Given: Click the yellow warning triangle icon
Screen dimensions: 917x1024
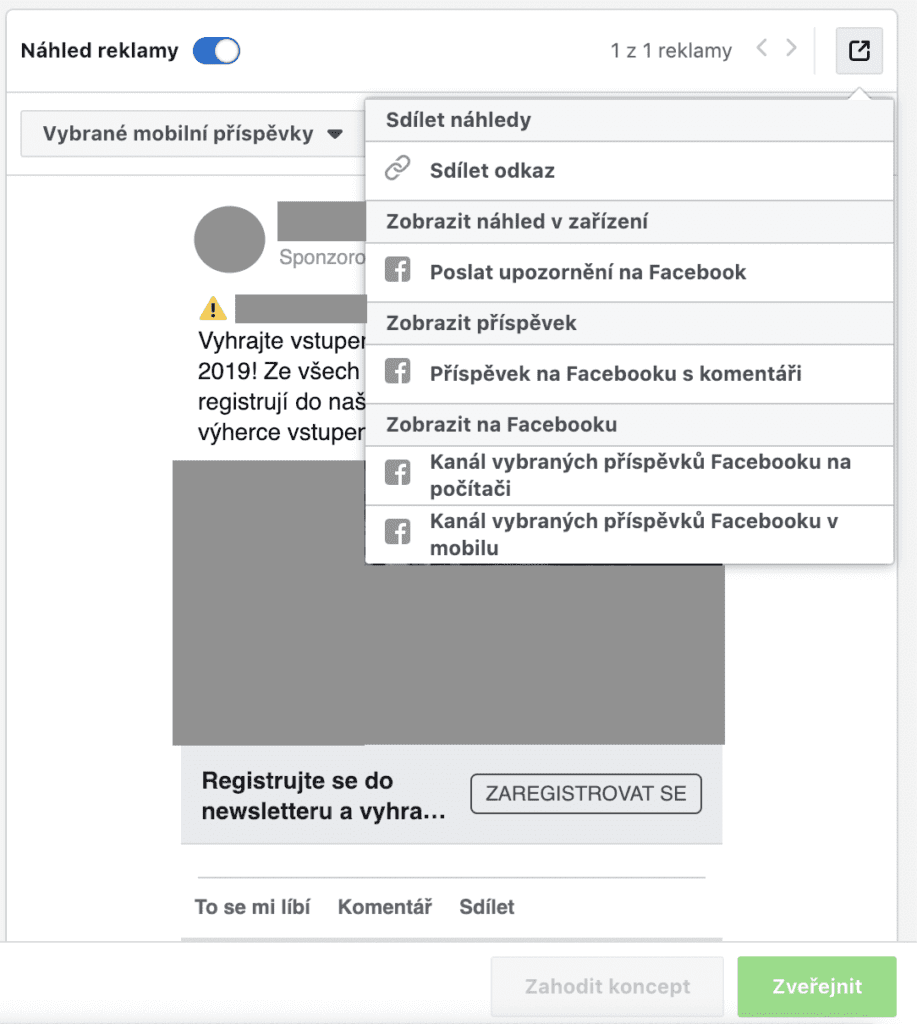Looking at the screenshot, I should pos(213,308).
